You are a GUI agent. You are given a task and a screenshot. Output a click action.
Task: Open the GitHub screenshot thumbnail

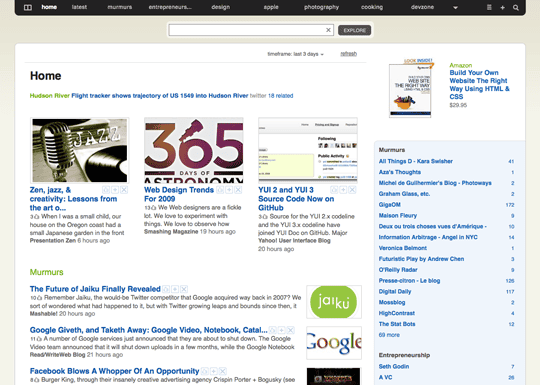tap(308, 150)
